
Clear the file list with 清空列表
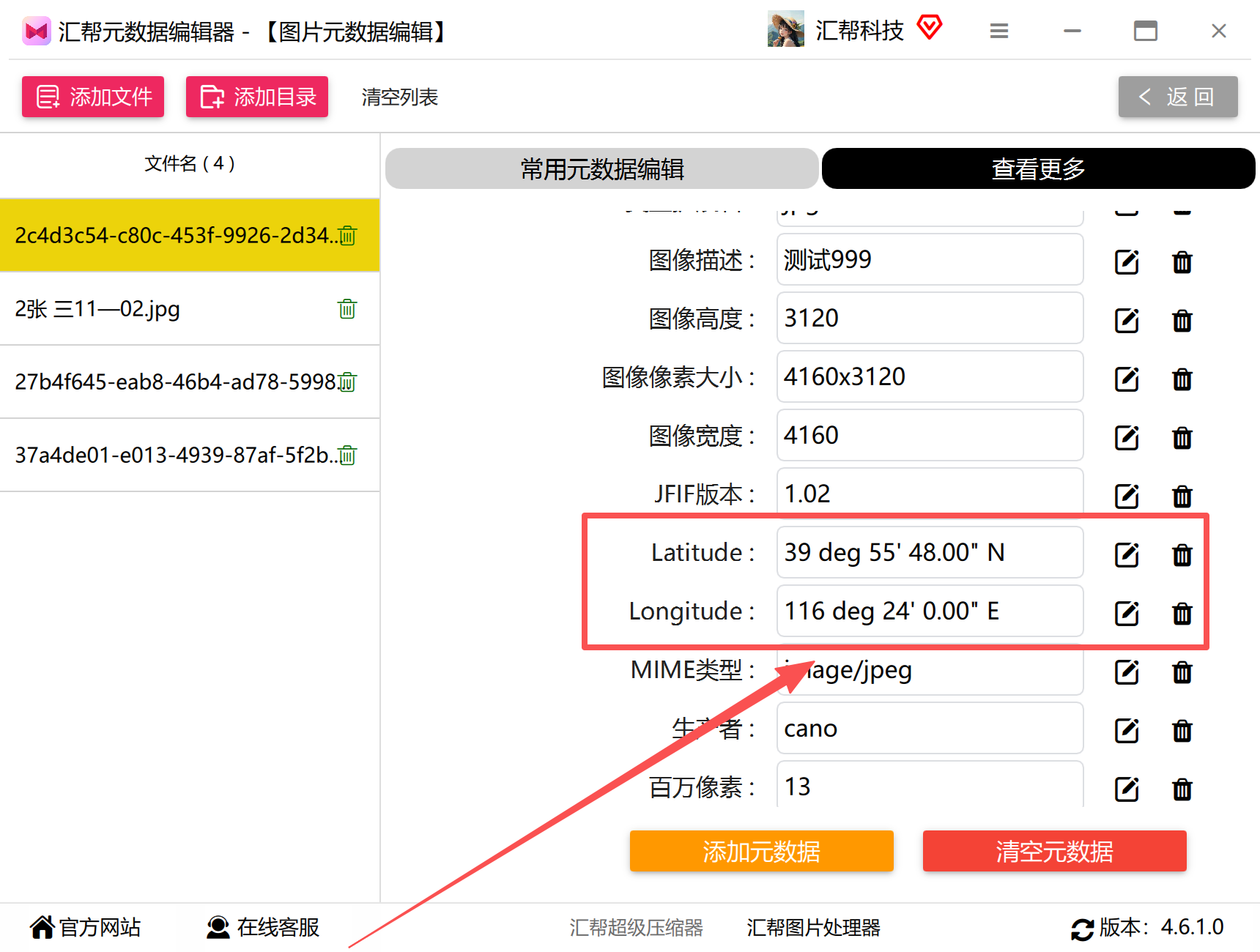tap(400, 97)
